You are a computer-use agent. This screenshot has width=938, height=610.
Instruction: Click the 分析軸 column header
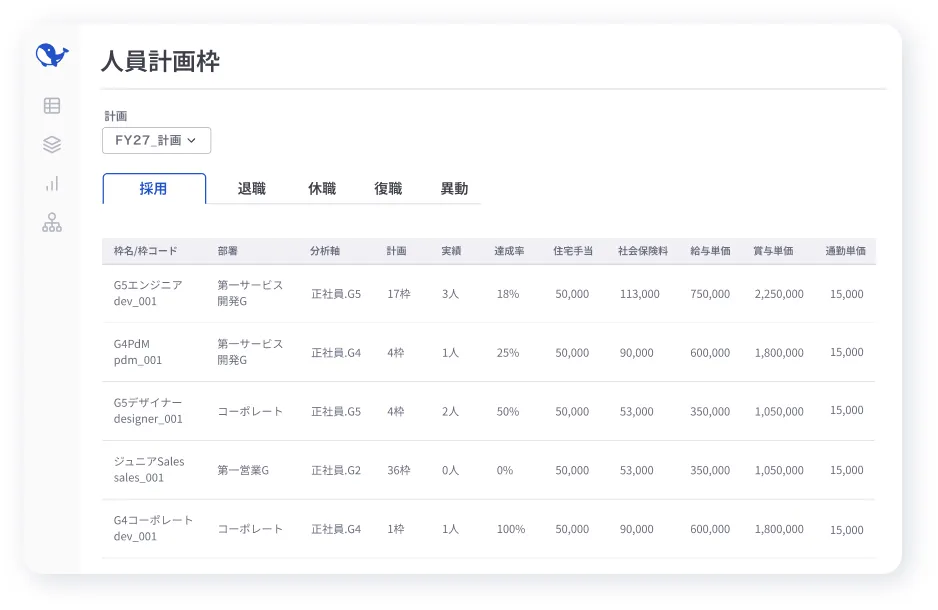click(325, 251)
